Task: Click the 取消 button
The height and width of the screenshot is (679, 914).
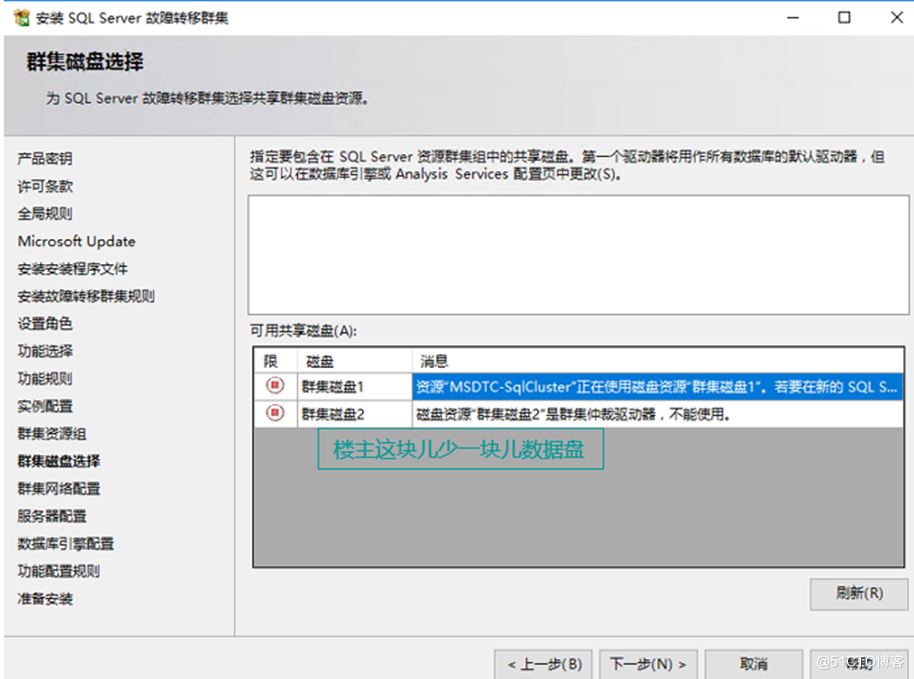Action: 755,663
